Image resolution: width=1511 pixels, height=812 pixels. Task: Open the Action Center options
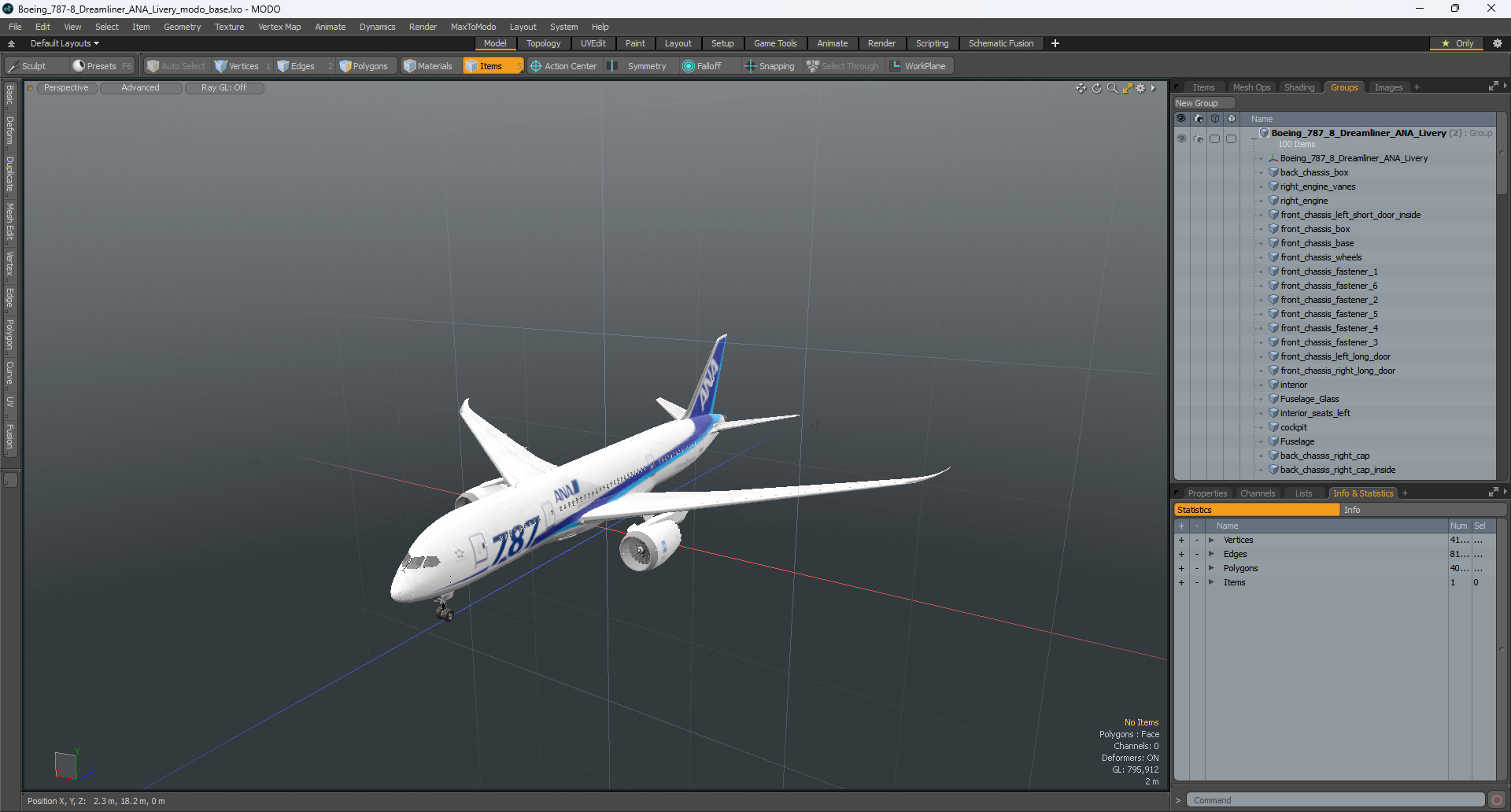(x=563, y=66)
